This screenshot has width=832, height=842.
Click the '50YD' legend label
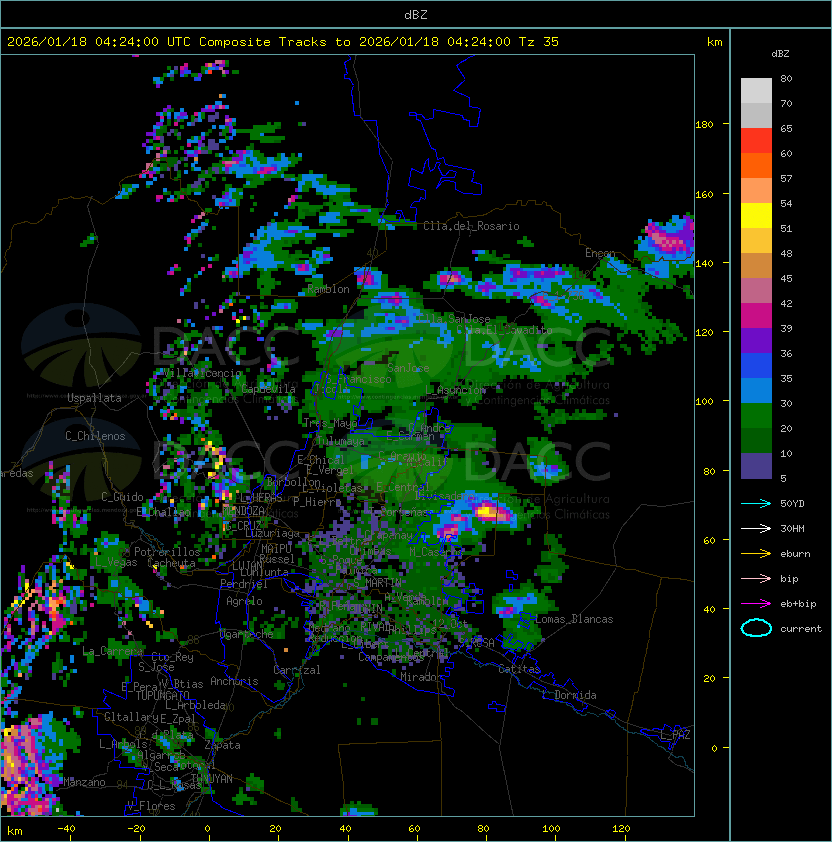(792, 504)
